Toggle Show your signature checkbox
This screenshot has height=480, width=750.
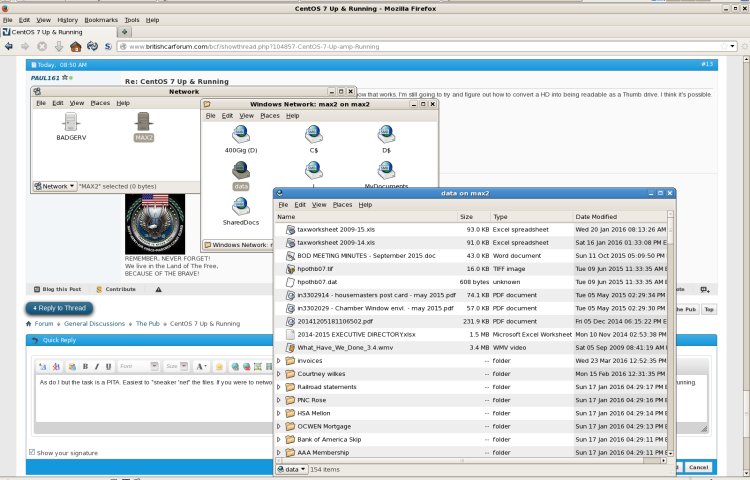click(32, 452)
